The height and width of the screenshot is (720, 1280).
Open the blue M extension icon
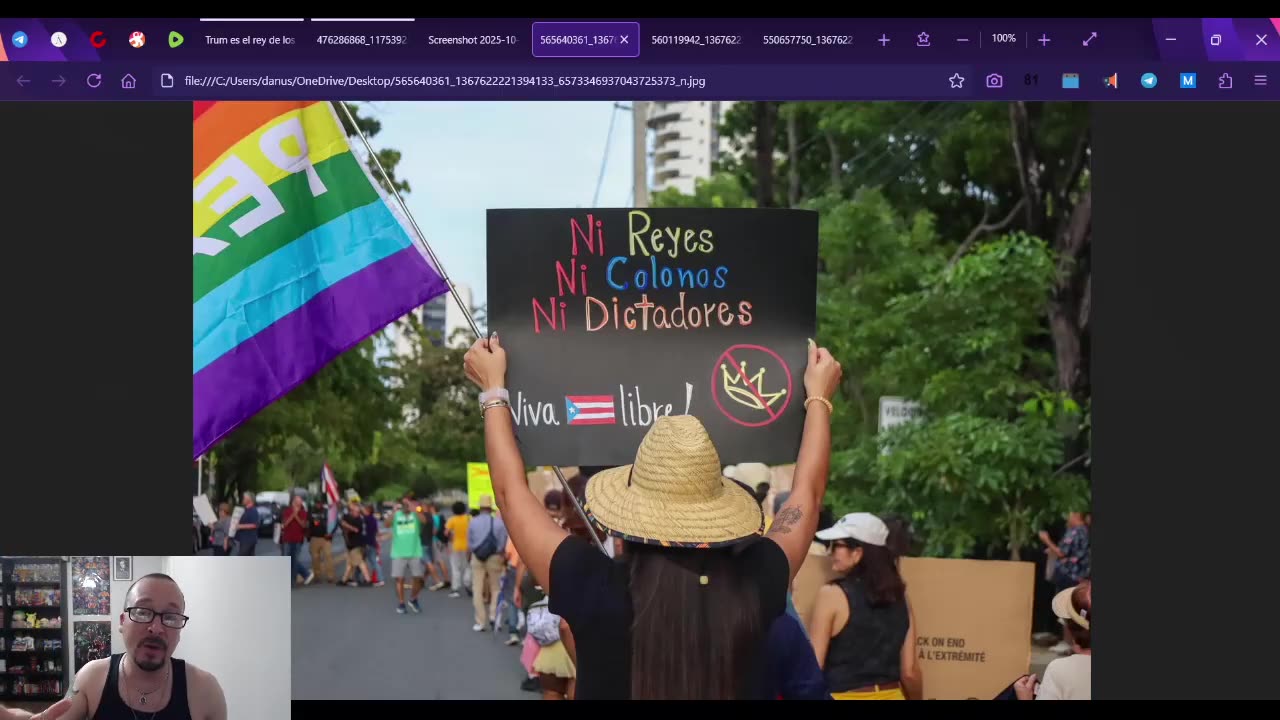[1188, 81]
